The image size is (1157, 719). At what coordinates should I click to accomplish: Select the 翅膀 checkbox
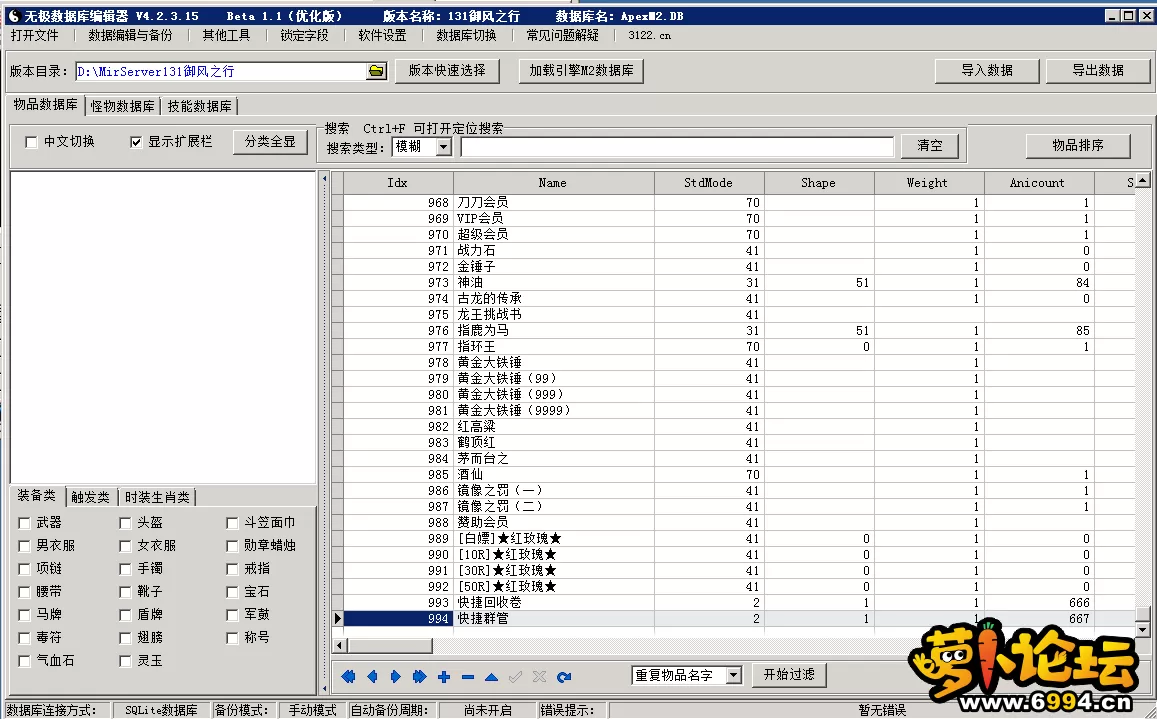[x=125, y=638]
